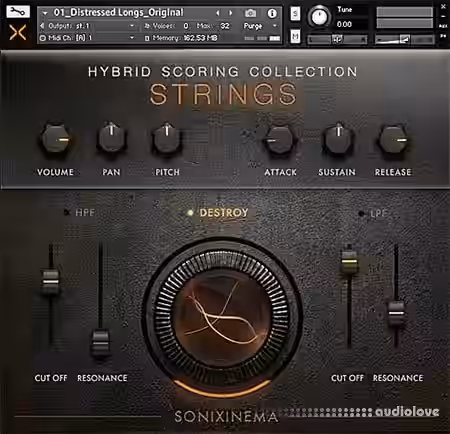Open the Purge dropdown menu
The height and width of the screenshot is (434, 450).
point(260,26)
